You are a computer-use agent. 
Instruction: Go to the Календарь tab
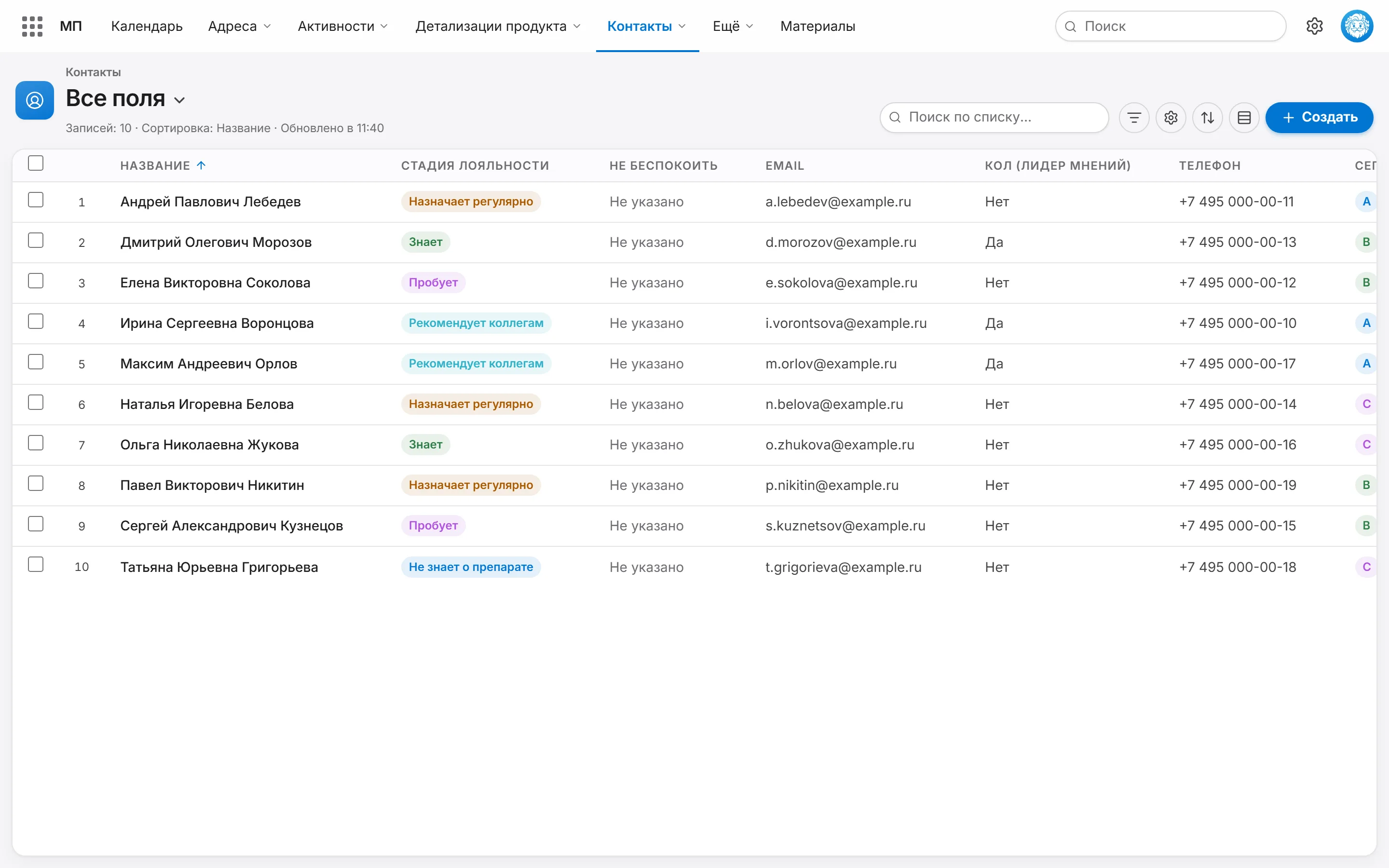[x=147, y=27]
